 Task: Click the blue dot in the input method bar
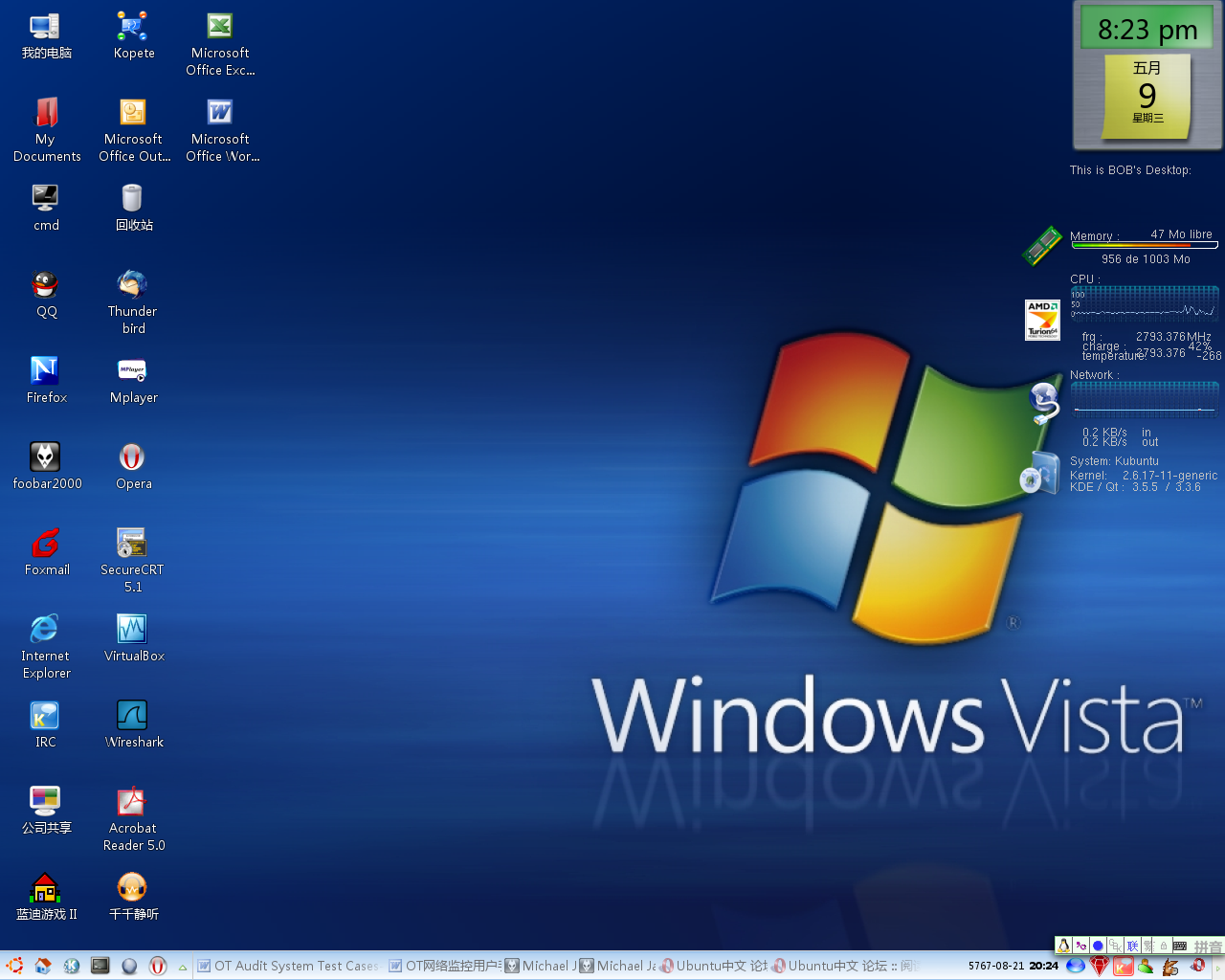click(1098, 946)
